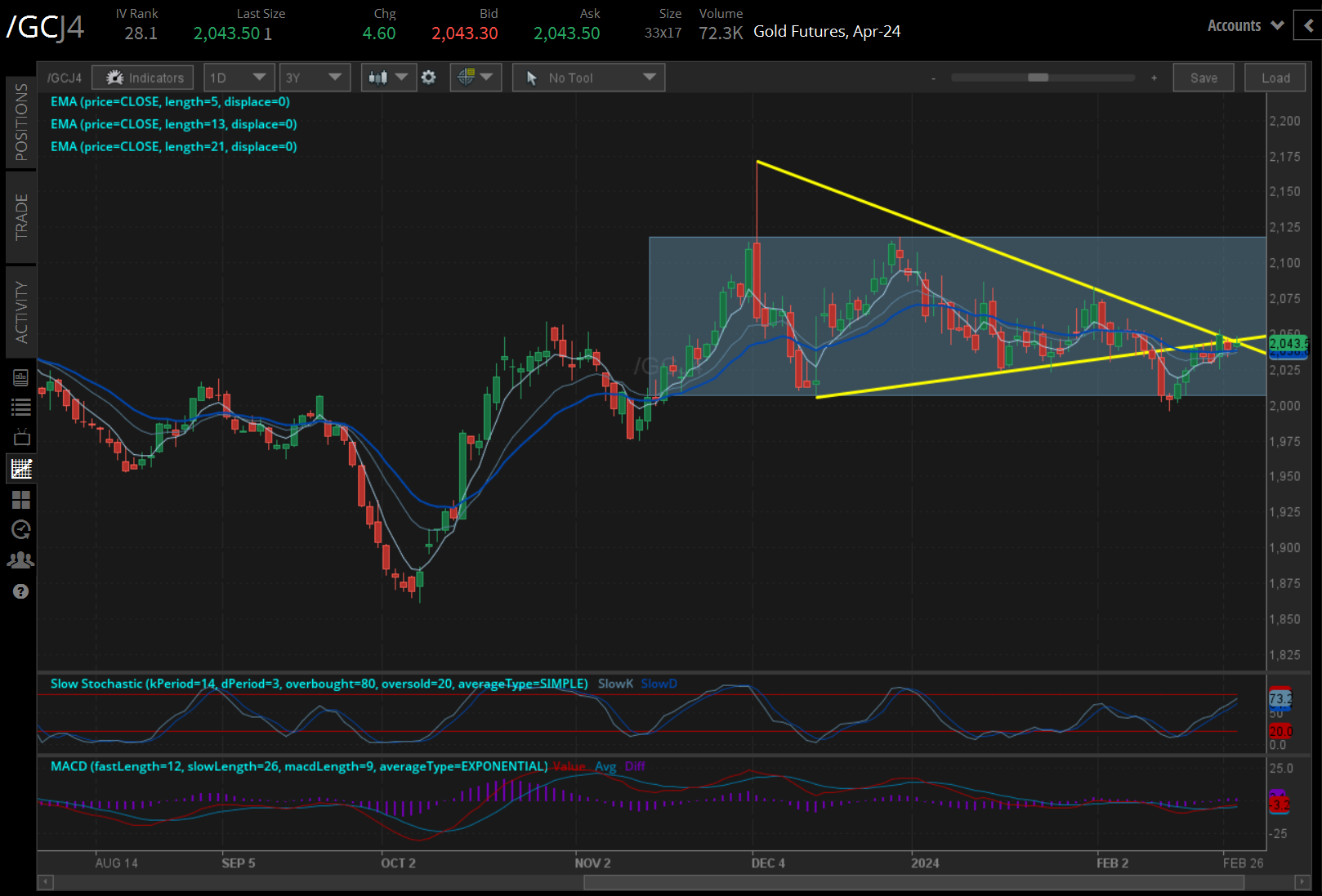The height and width of the screenshot is (896, 1322).
Task: Toggle the MACD Diff plot
Action: 636,767
